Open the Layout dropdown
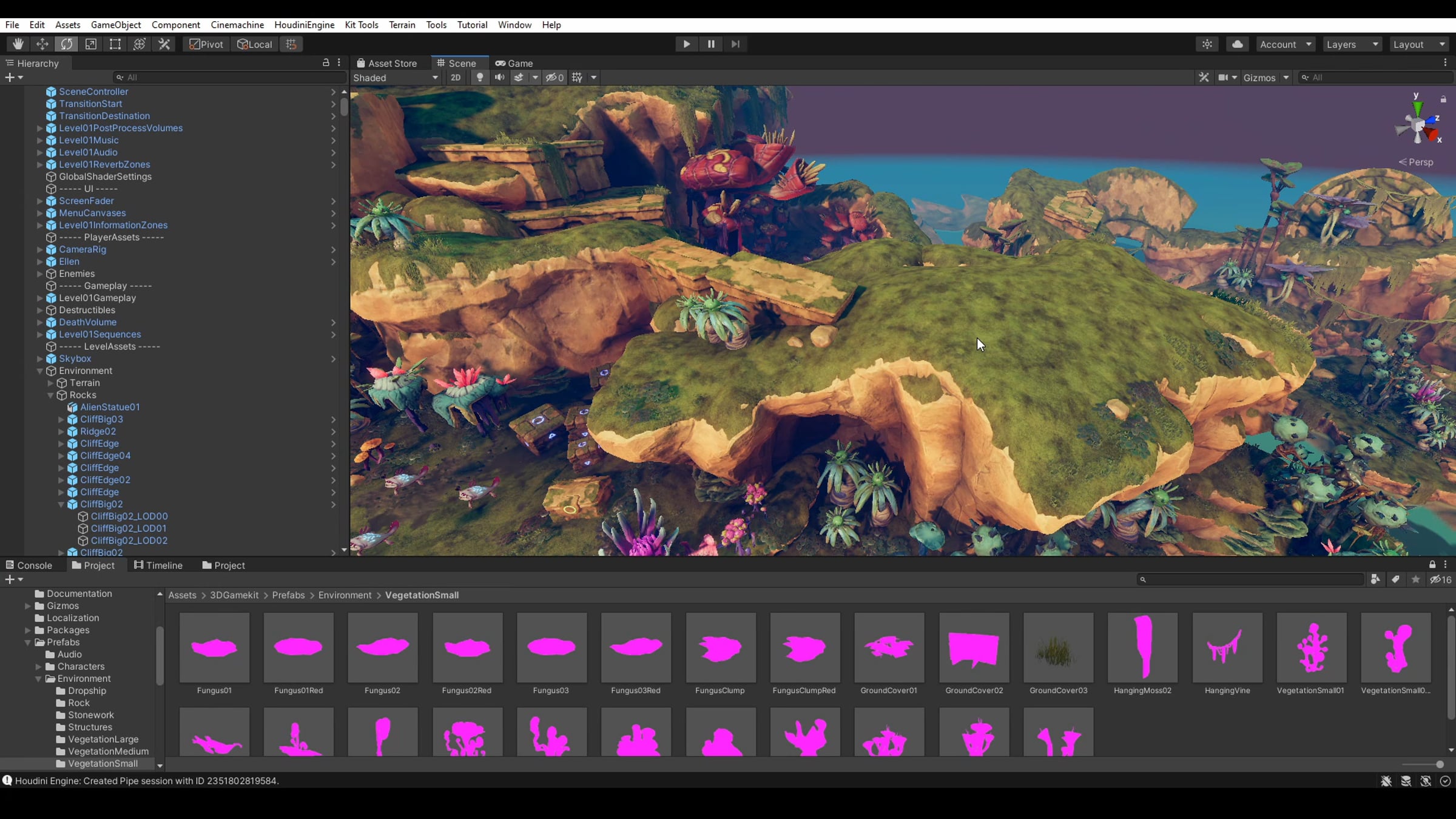1456x819 pixels. click(1419, 44)
